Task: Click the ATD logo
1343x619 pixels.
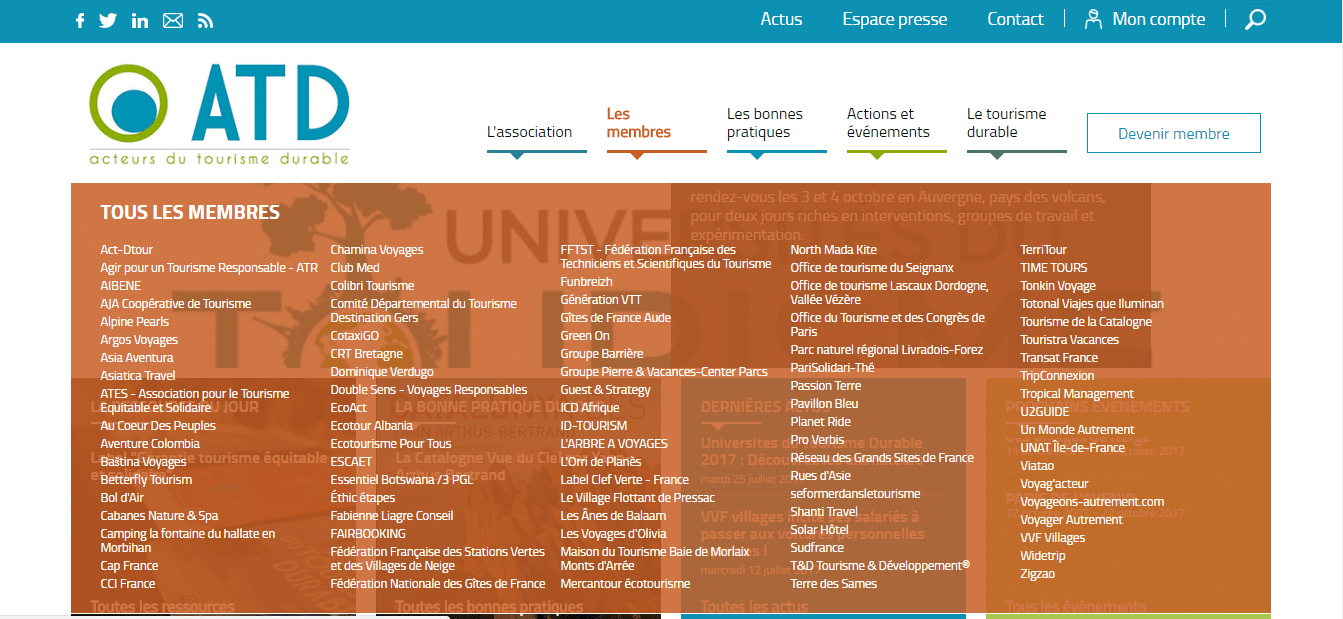Action: (219, 114)
